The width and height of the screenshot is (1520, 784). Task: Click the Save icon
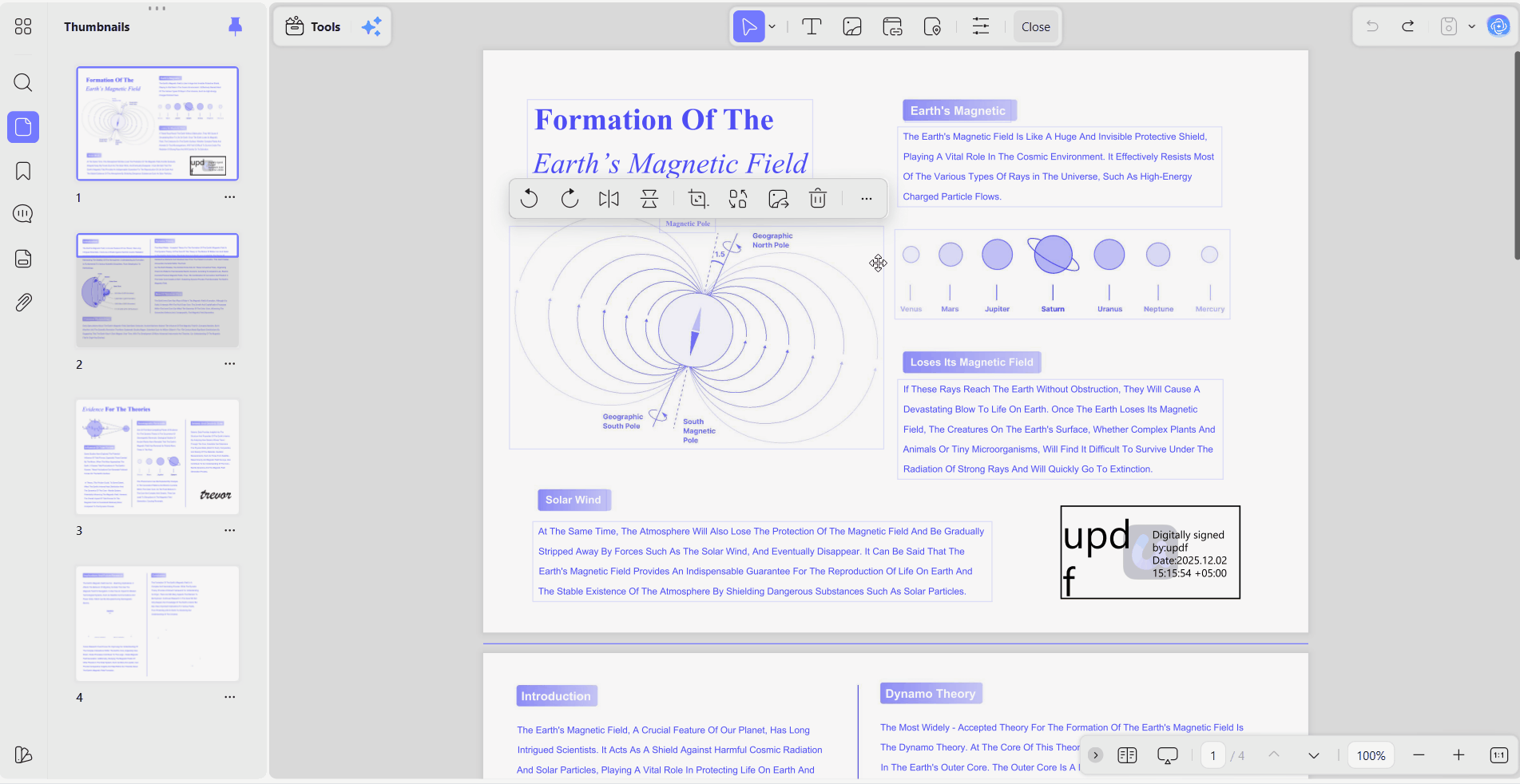(x=1448, y=26)
